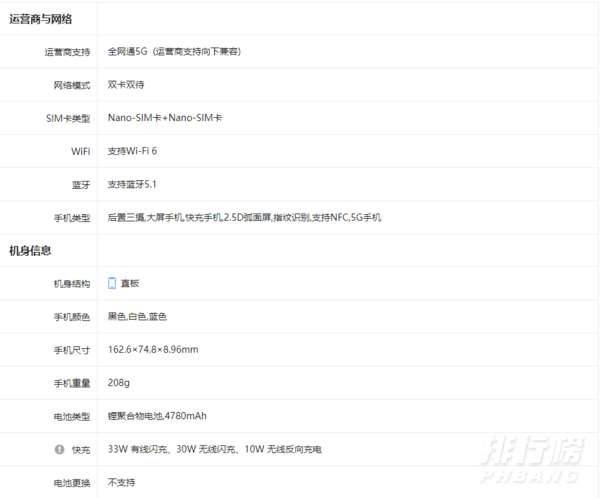The height and width of the screenshot is (498, 600).
Task: Click the 机身信息 section header
Action: tap(30, 250)
